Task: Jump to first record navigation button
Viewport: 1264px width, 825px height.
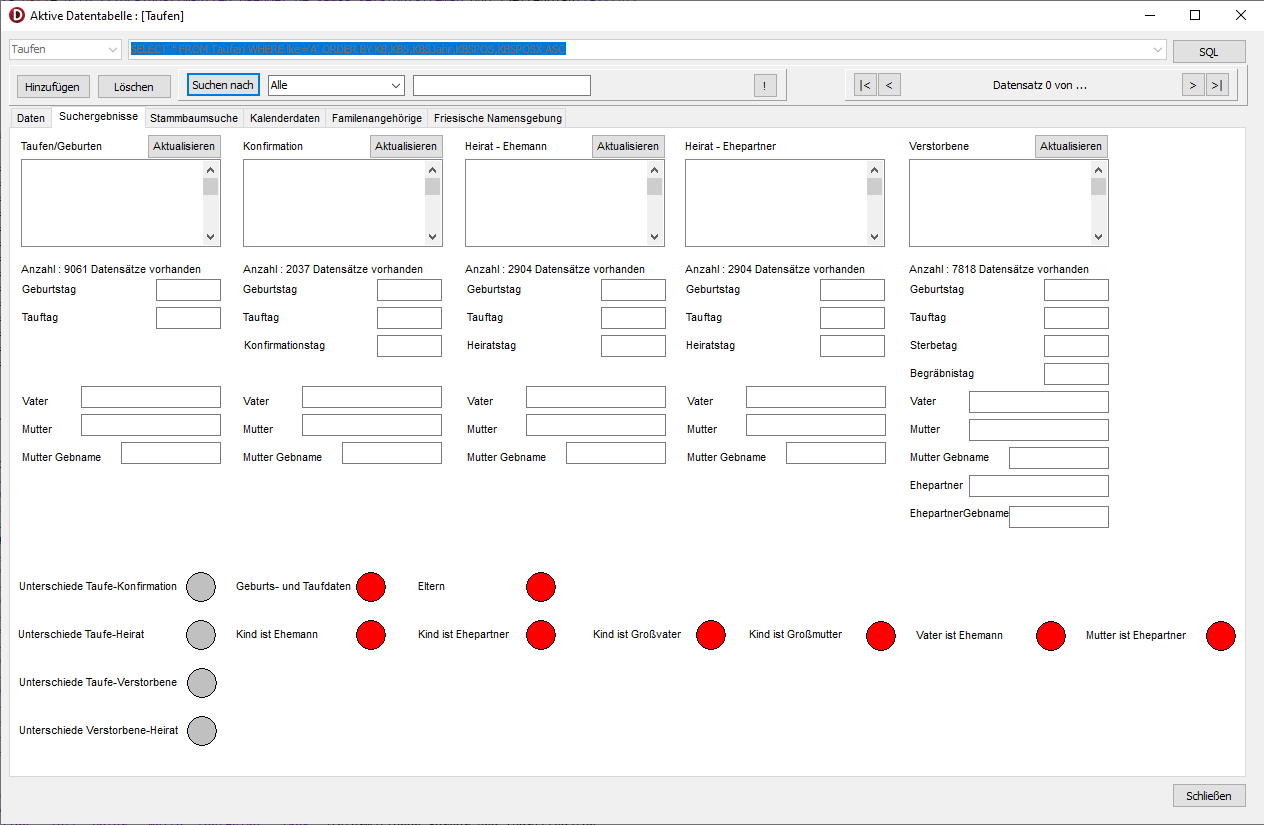Action: point(865,85)
